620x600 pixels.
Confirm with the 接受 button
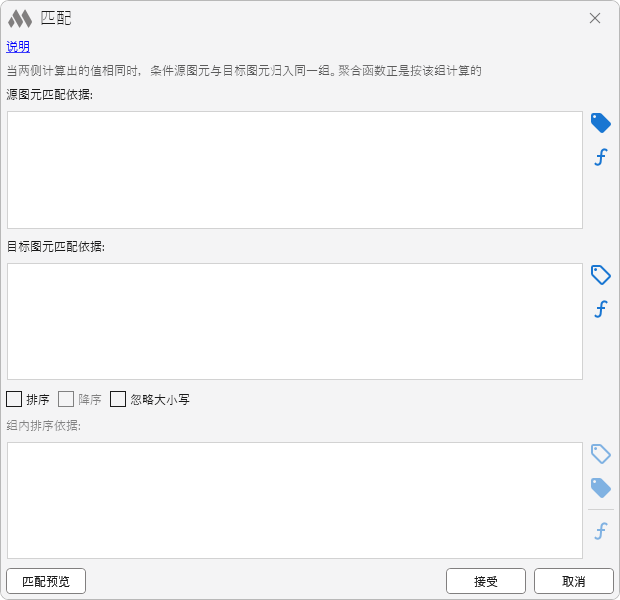[x=486, y=581]
